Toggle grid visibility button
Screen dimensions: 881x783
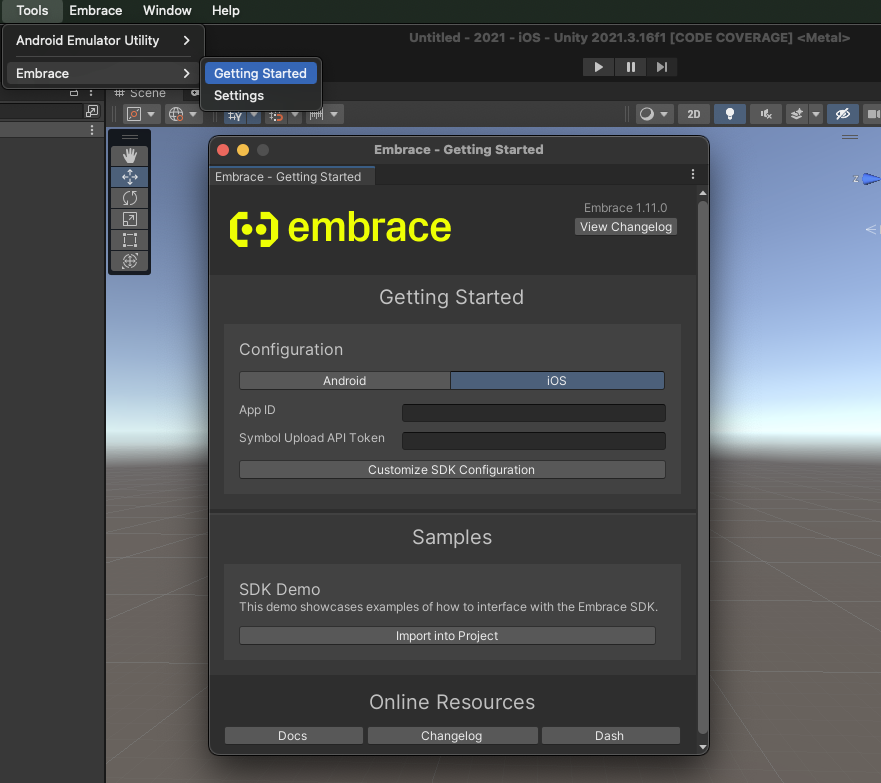click(235, 115)
